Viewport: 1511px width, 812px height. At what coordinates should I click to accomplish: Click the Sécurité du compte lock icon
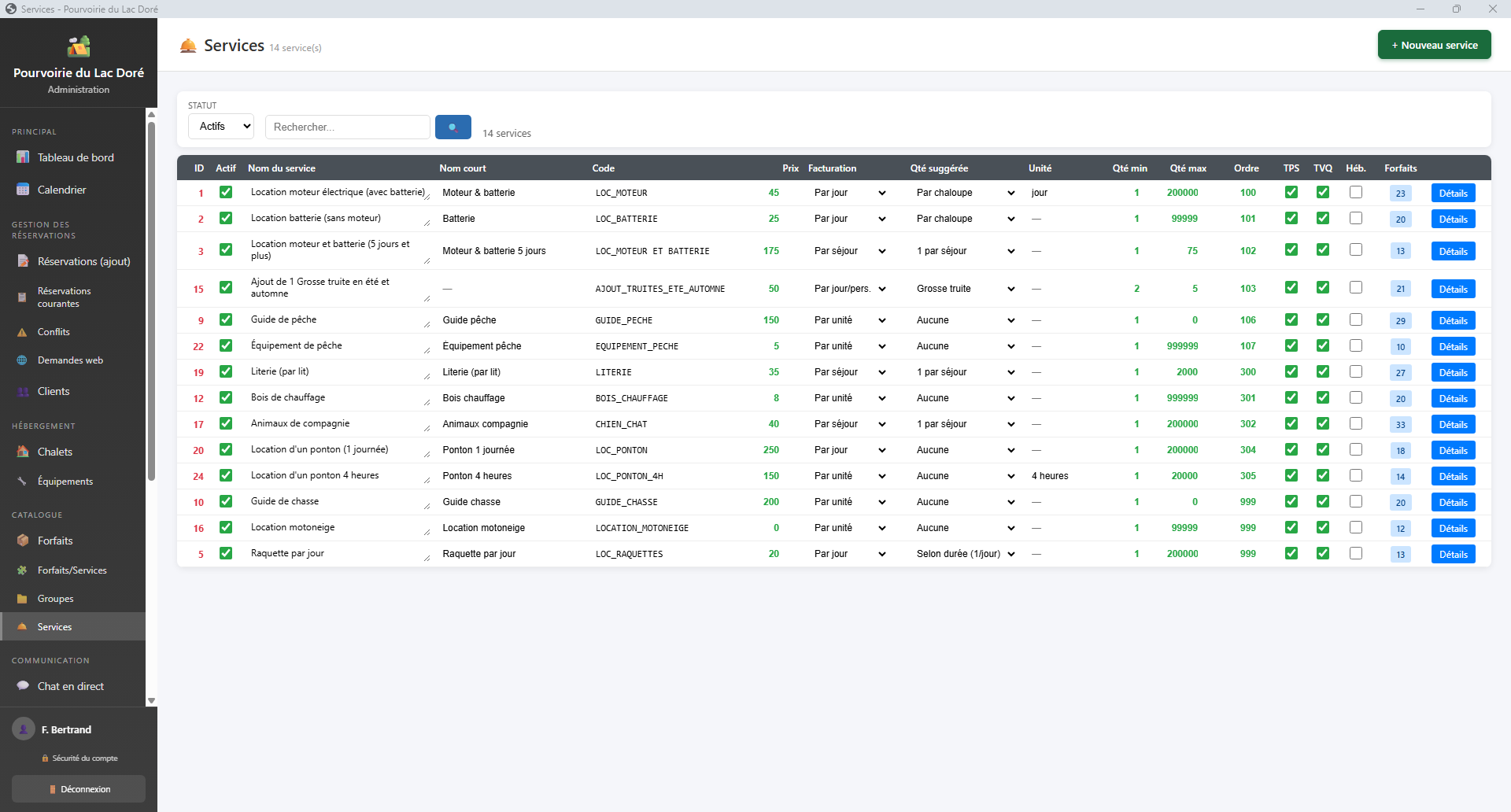[x=45, y=758]
